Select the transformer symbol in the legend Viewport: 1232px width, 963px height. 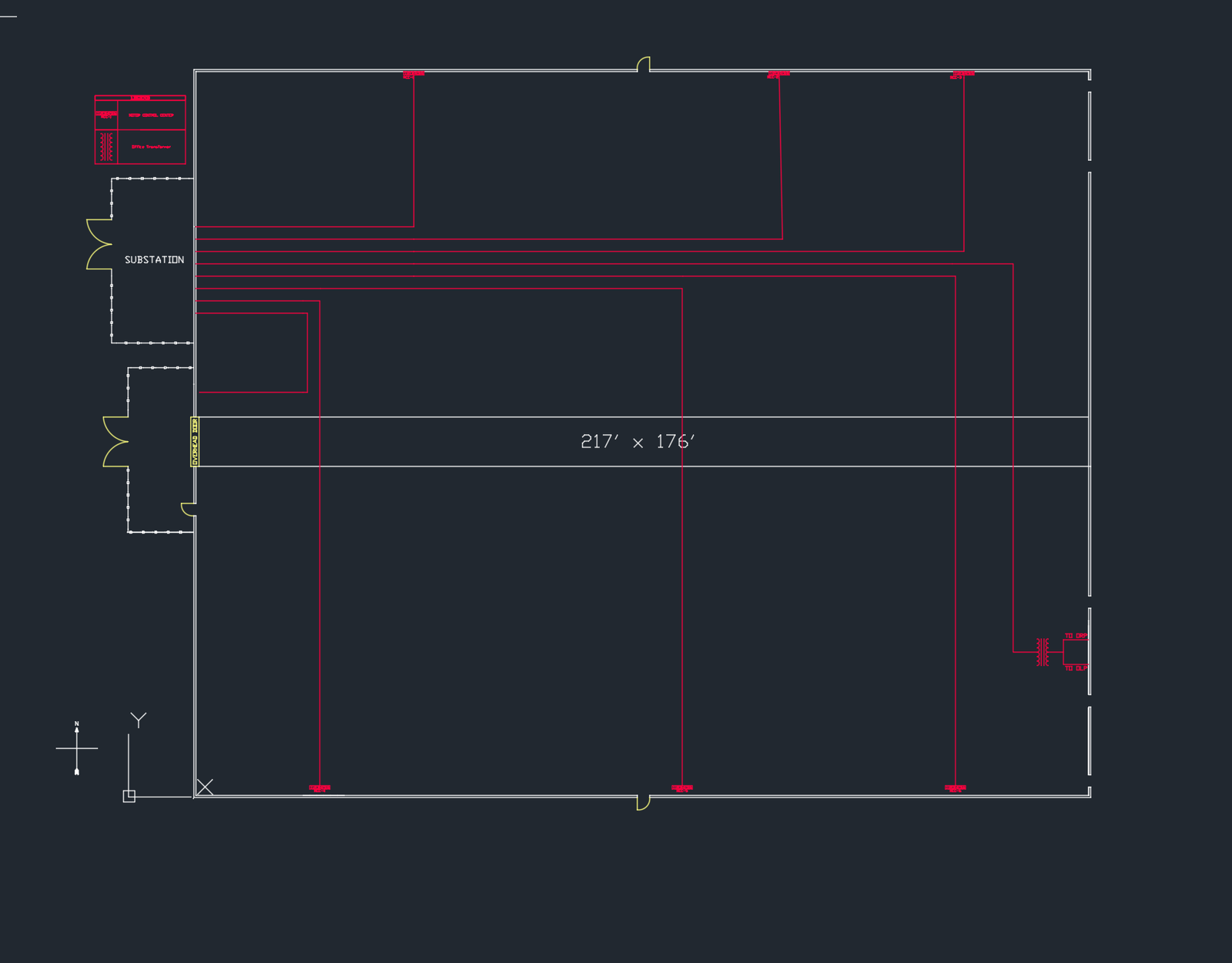pyautogui.click(x=106, y=146)
